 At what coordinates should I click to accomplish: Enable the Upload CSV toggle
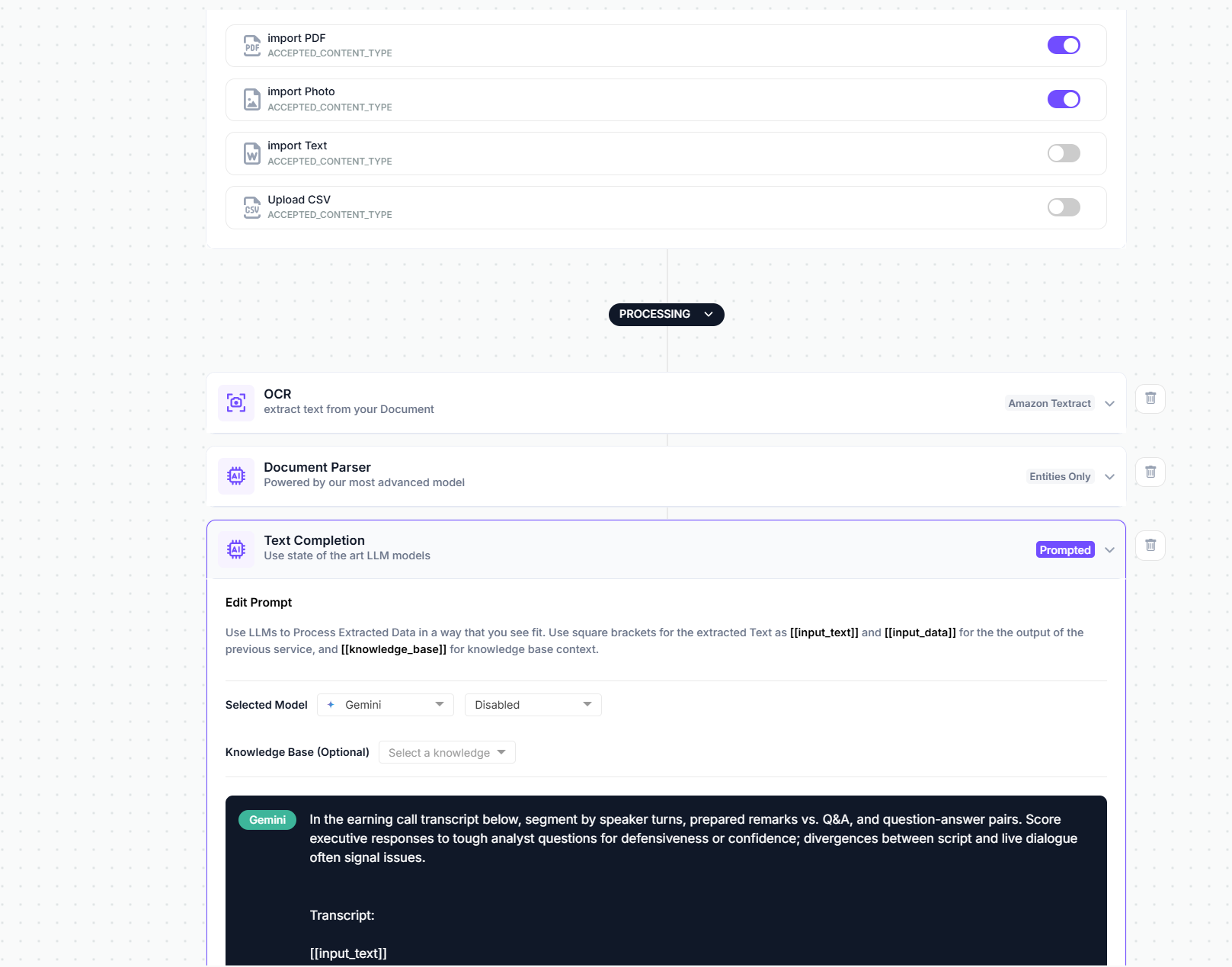(1064, 207)
